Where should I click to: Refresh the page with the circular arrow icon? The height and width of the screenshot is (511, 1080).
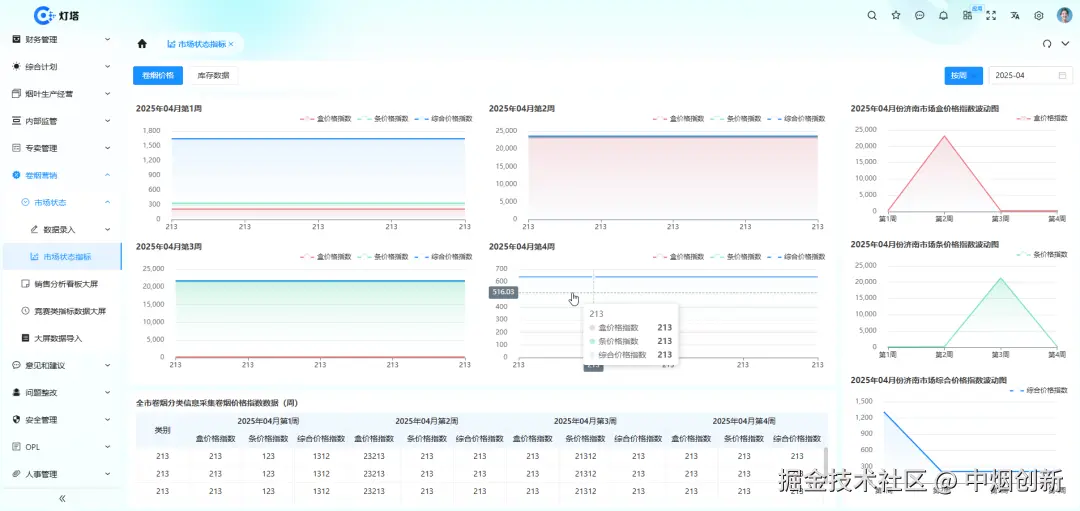coord(1047,43)
